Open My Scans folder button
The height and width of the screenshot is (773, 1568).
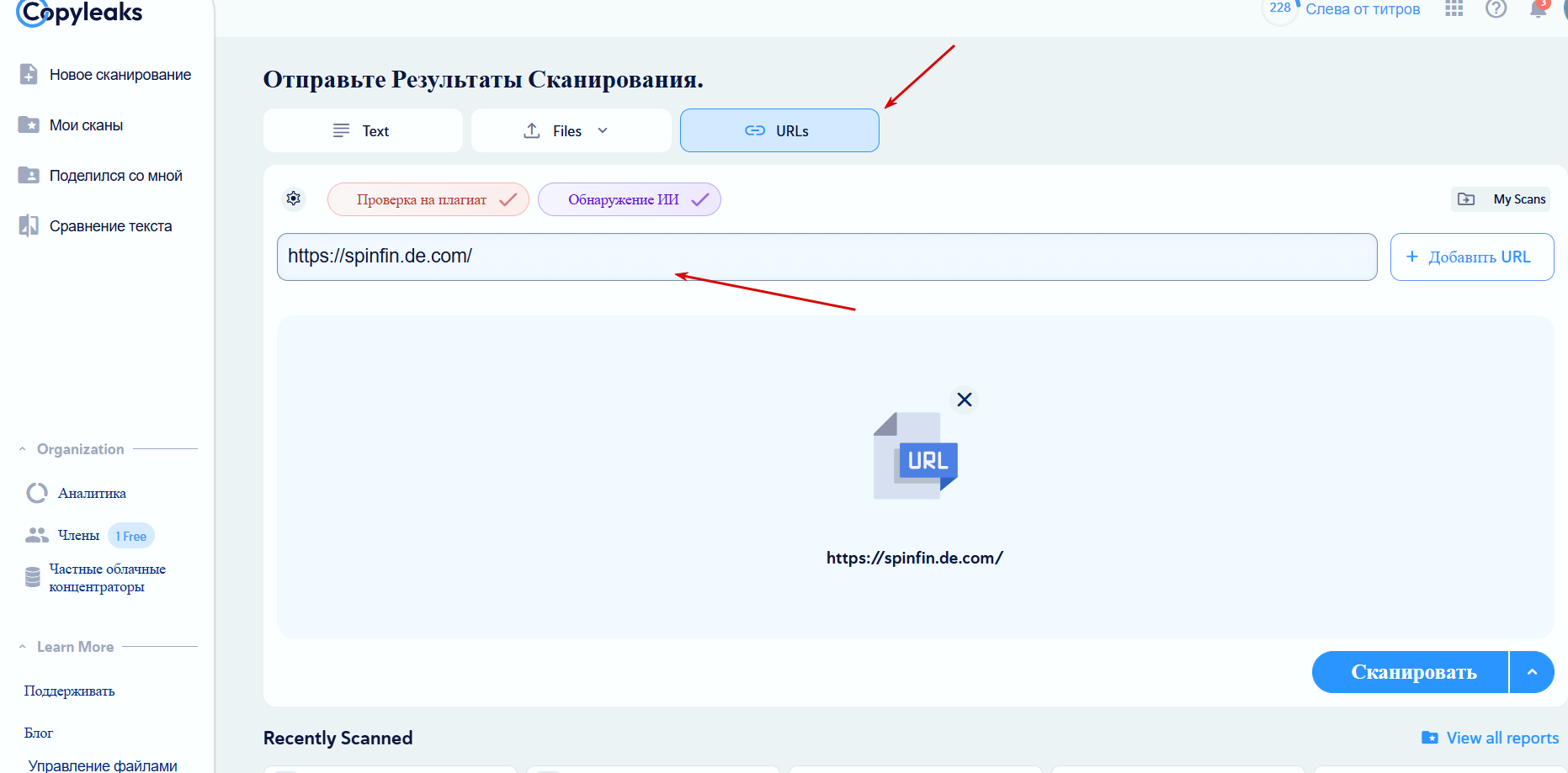coord(1501,199)
